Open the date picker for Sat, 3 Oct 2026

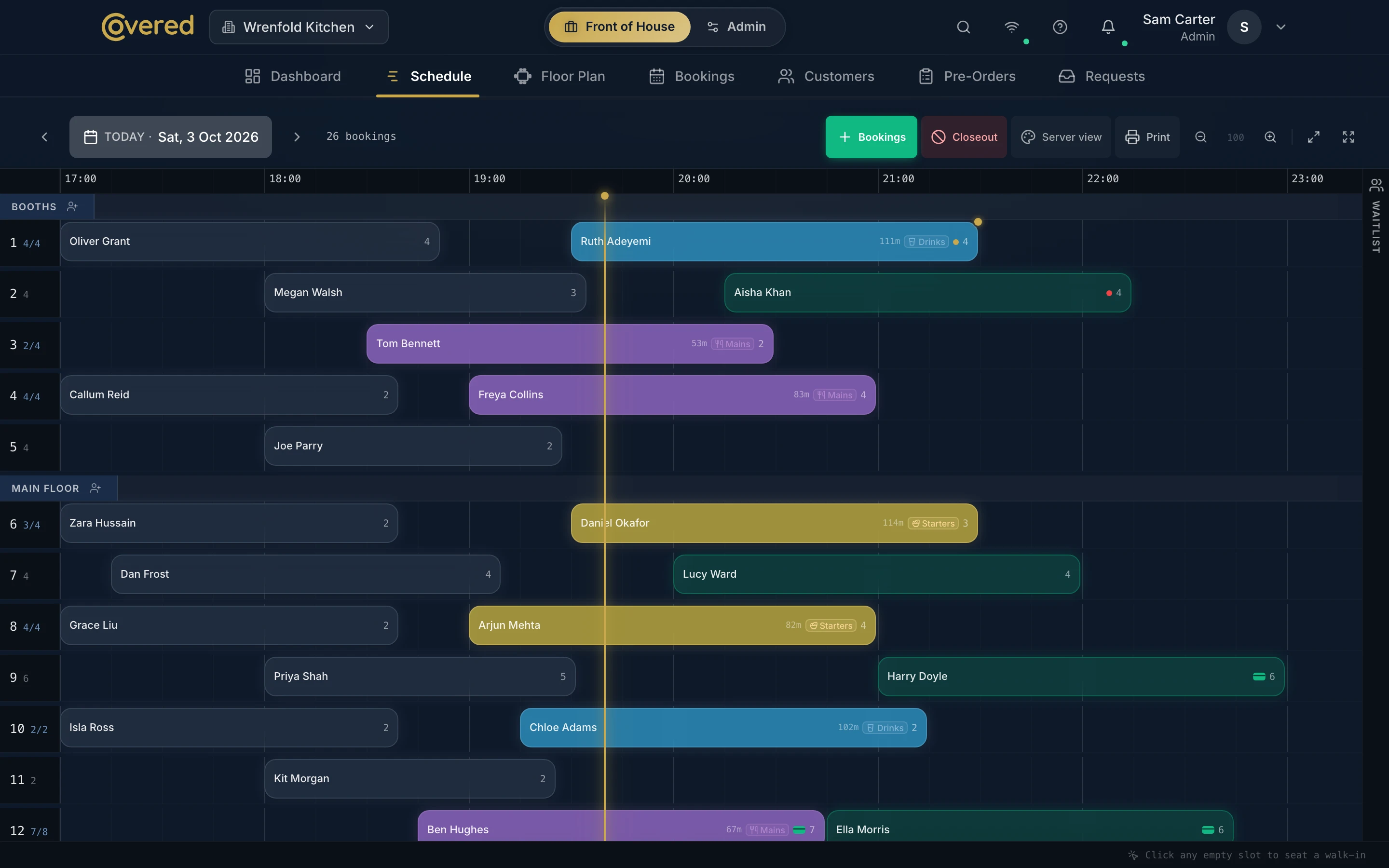coord(170,136)
